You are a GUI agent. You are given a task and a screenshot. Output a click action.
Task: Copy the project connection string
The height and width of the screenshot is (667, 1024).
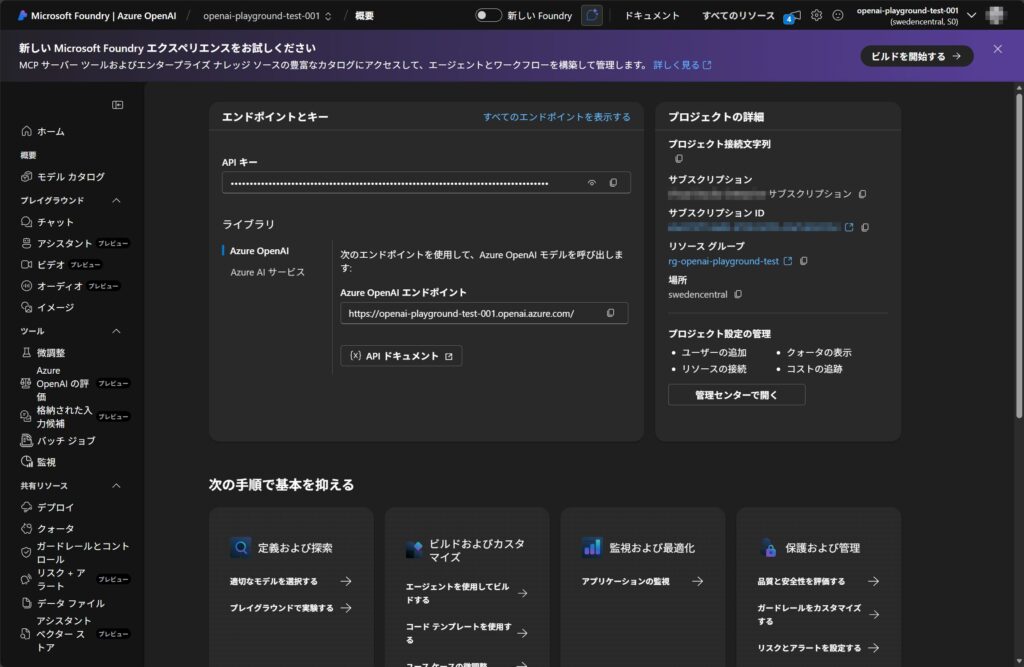[679, 159]
